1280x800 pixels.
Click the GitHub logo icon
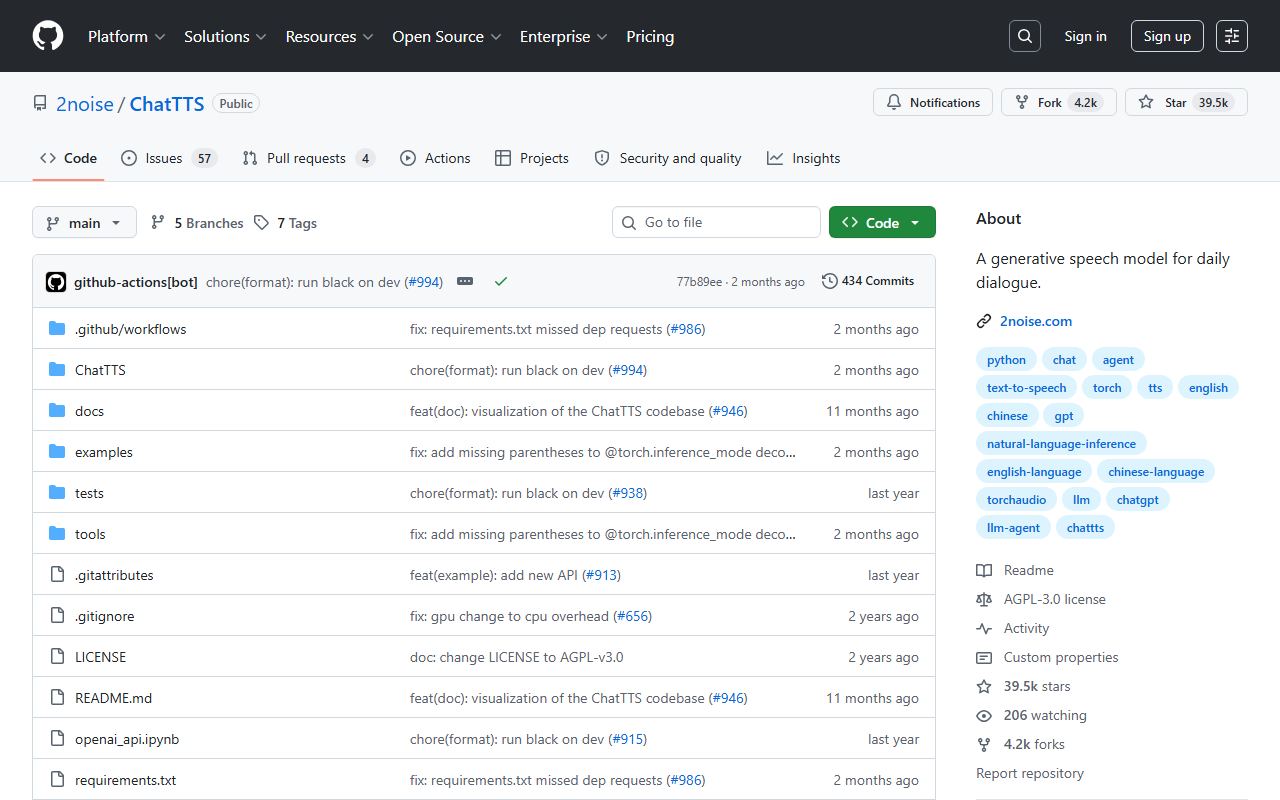pyautogui.click(x=48, y=36)
